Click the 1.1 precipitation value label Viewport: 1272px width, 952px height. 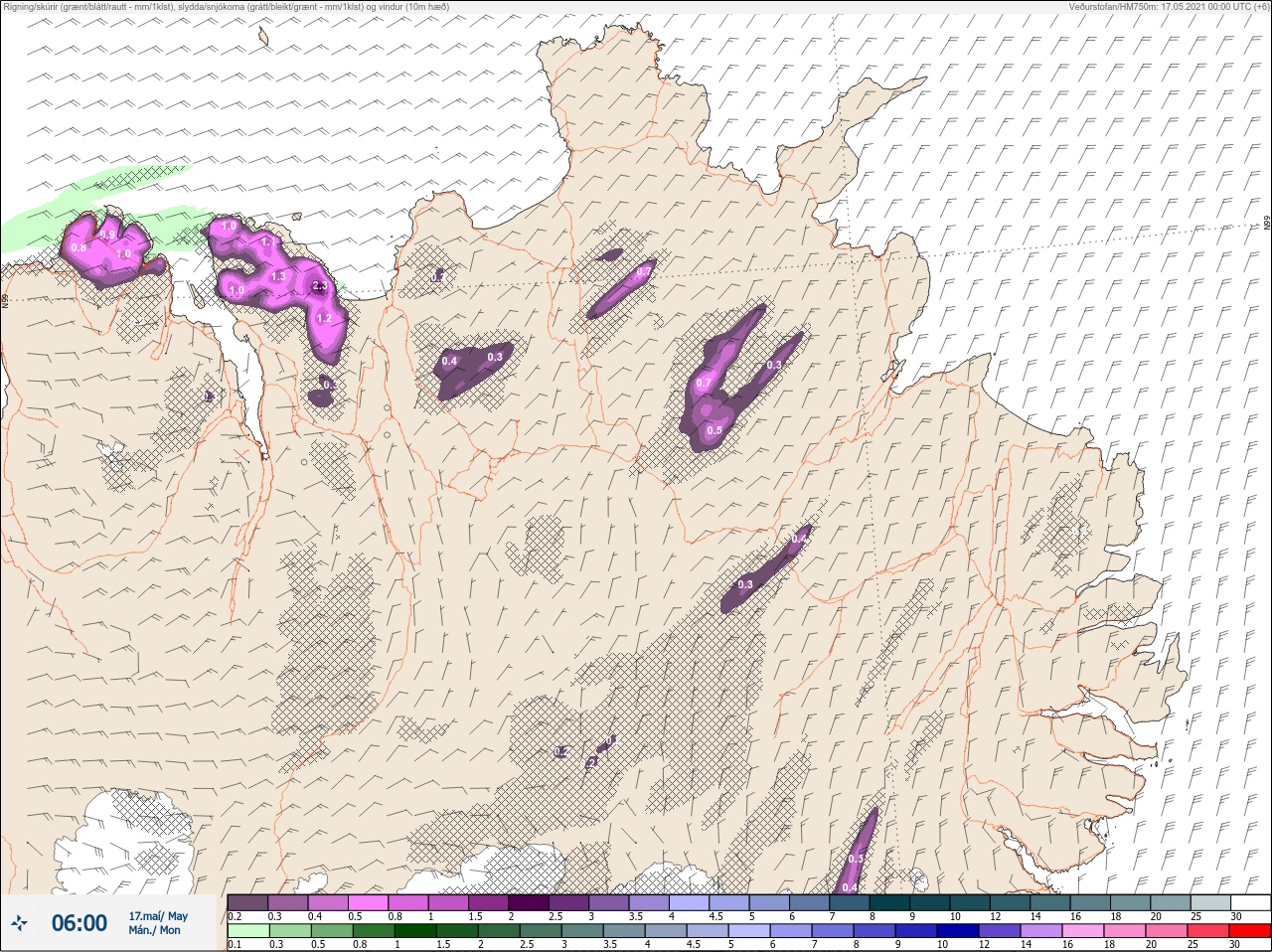pos(268,241)
